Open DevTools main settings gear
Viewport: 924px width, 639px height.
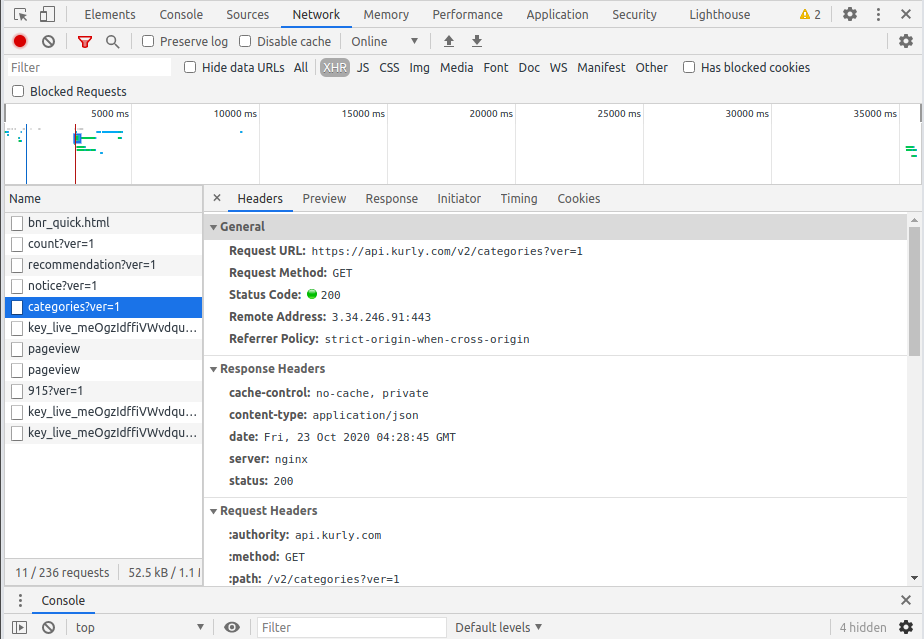(850, 14)
